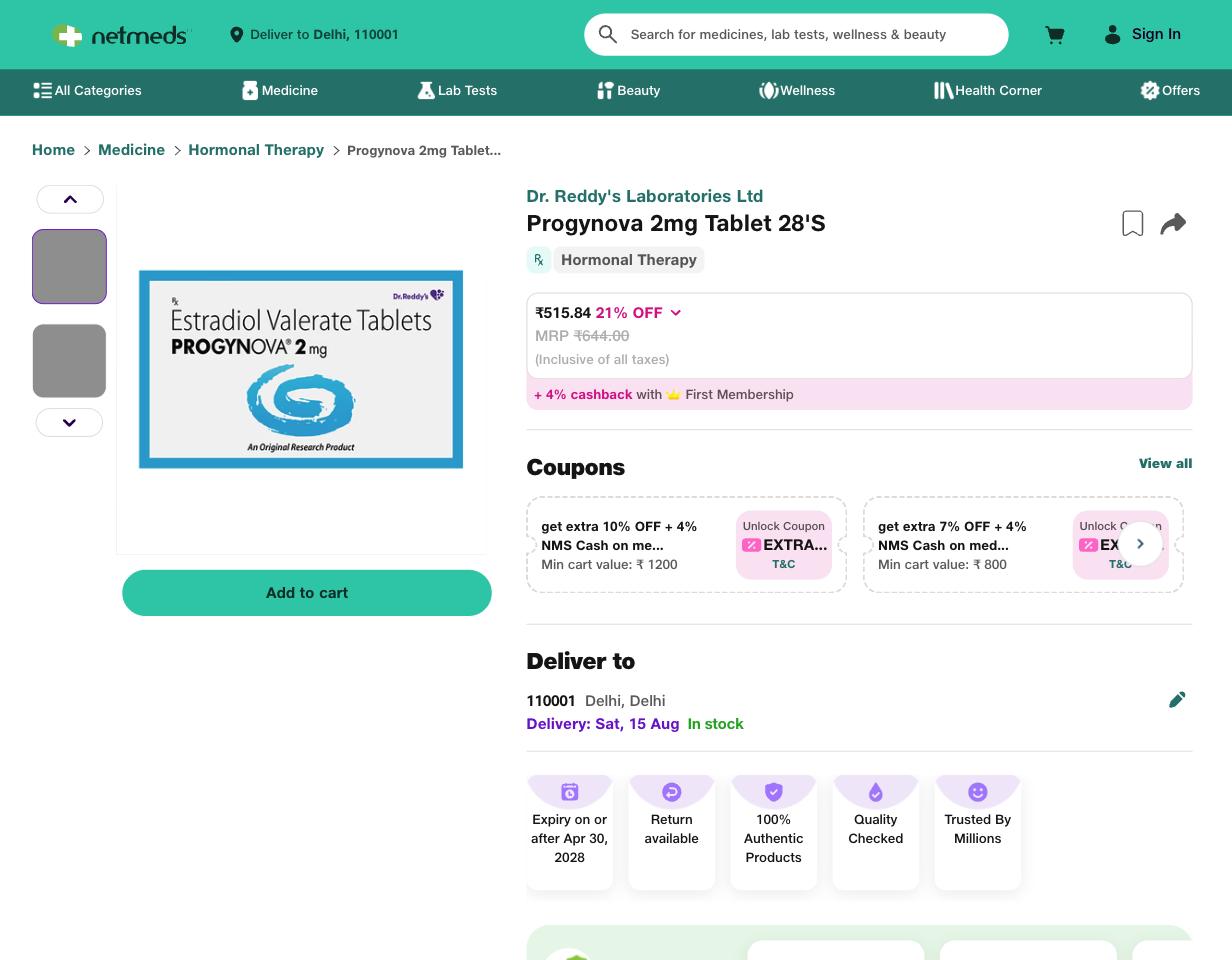Screen dimensions: 1232x960
Task: Click the return available icon
Action: pos(671,792)
